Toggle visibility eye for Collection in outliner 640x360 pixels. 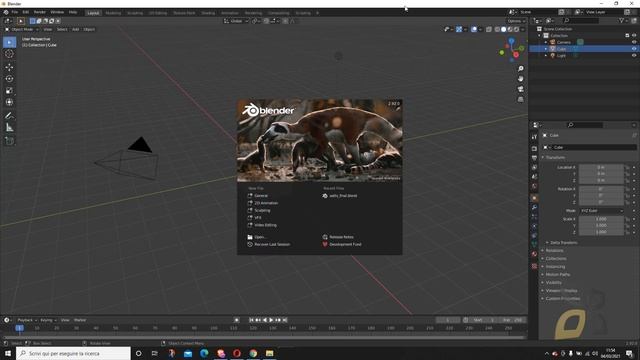coord(634,36)
